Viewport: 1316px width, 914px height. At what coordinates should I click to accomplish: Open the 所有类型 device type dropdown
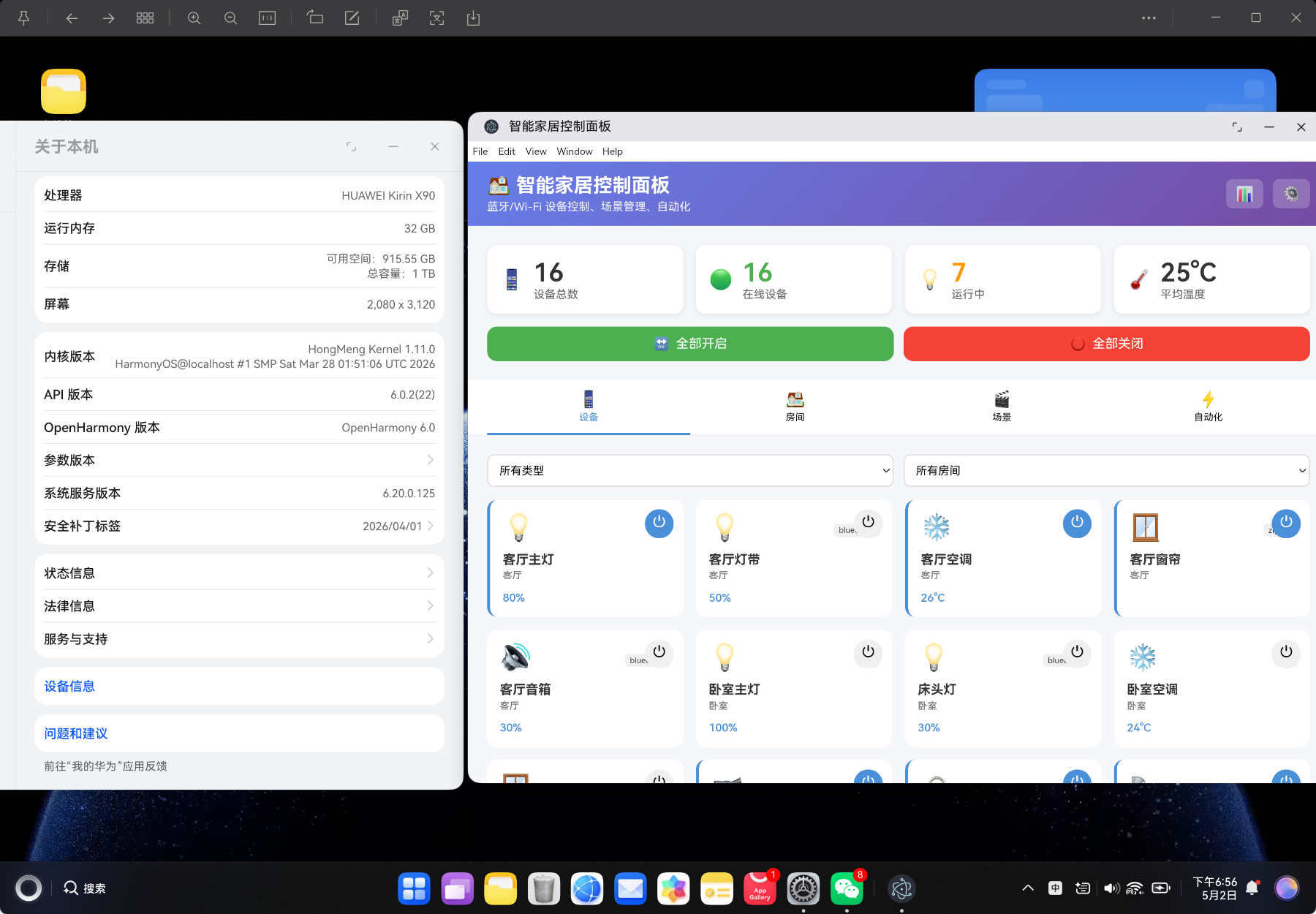pos(690,470)
